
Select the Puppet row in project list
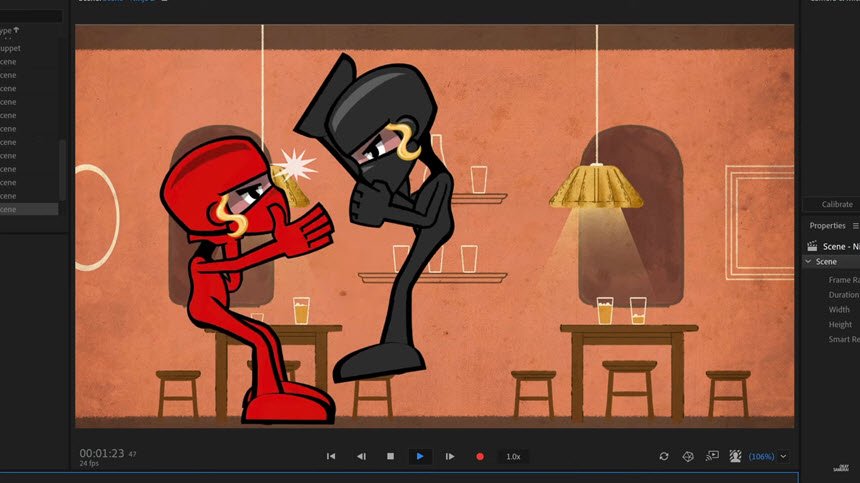coord(29,48)
